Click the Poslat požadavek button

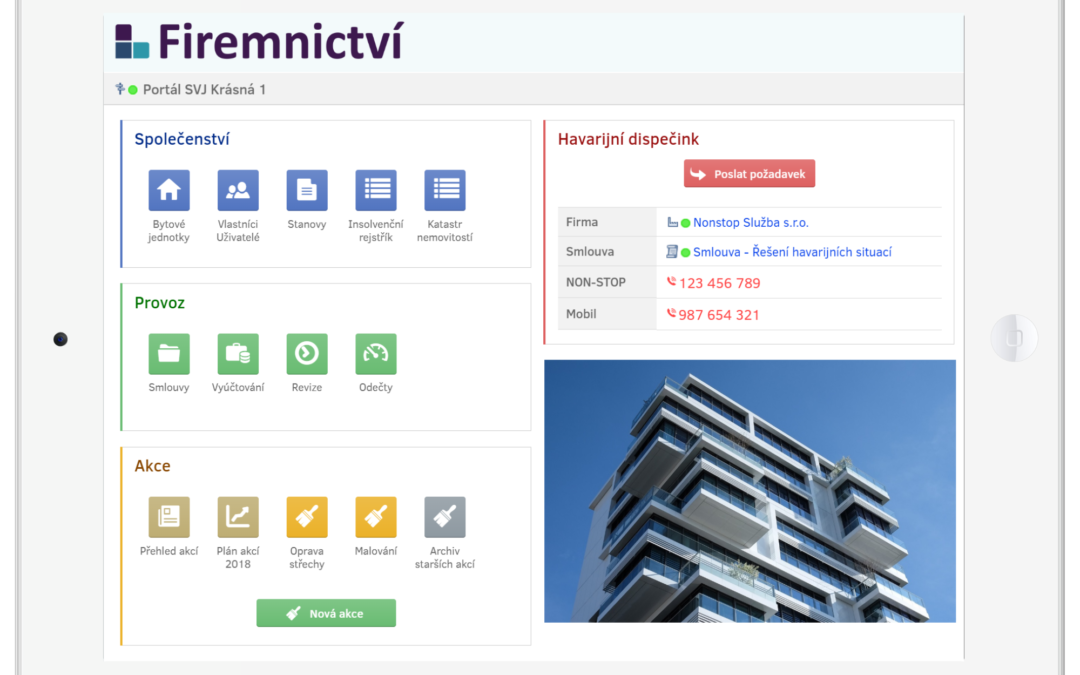749,174
